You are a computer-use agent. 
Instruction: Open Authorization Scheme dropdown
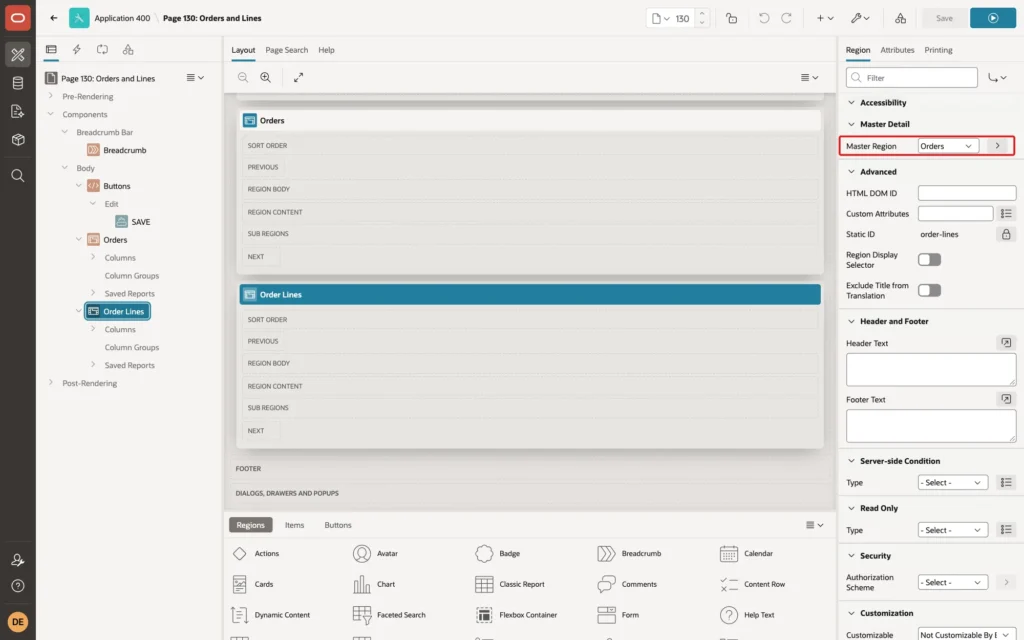pos(952,582)
